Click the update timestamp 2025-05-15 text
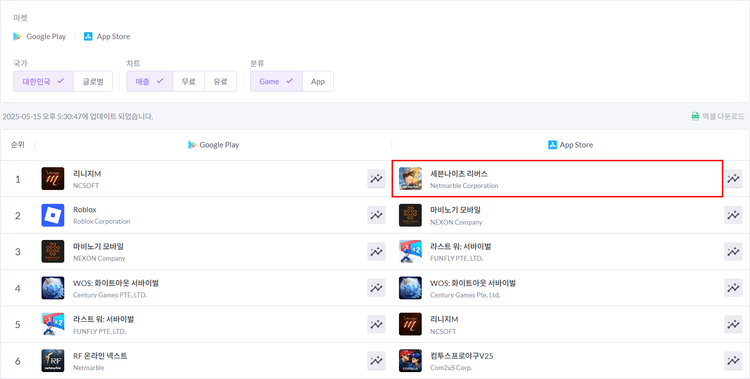Viewport: 750px width, 379px height. [x=78, y=116]
